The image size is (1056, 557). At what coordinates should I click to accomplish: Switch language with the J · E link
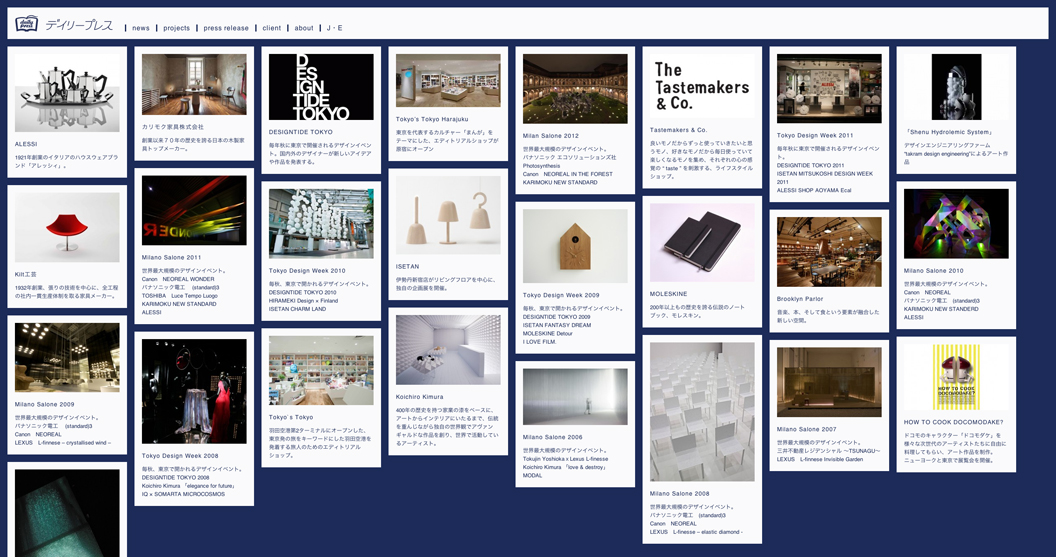(x=334, y=28)
